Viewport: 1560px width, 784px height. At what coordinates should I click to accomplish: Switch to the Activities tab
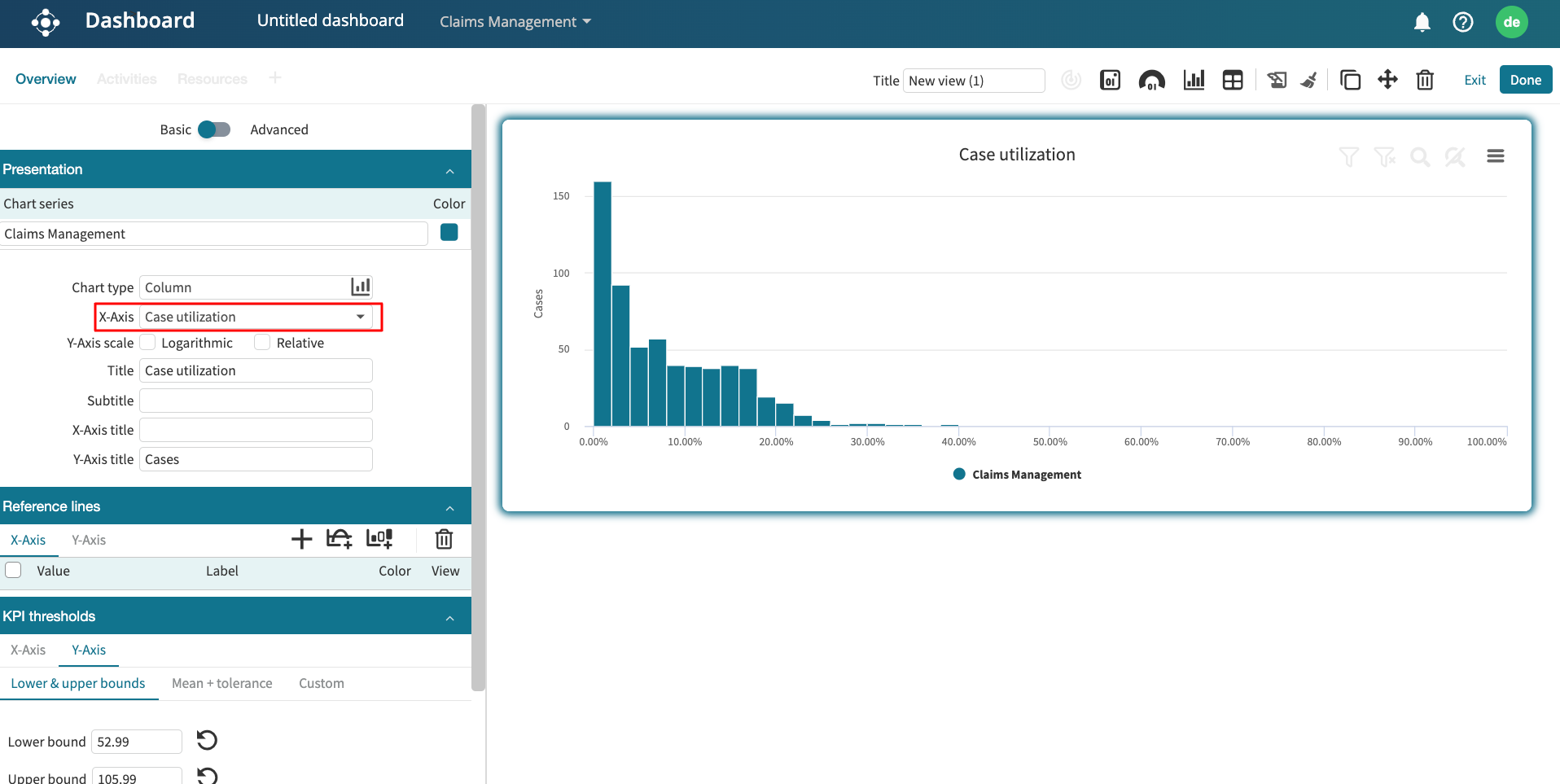[126, 79]
